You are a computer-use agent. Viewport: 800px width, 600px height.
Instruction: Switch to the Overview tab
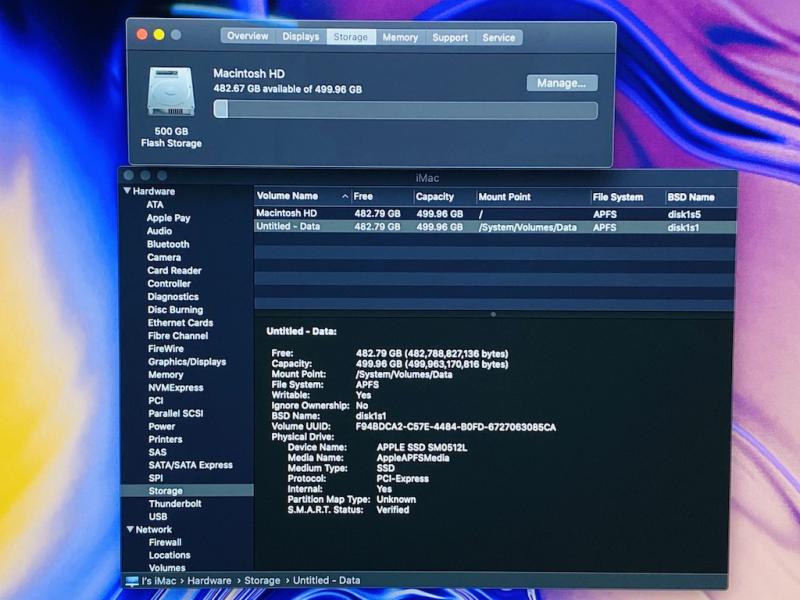247,37
